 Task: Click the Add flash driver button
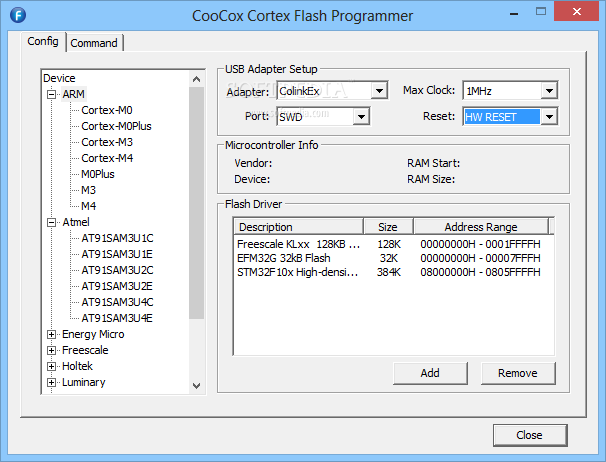430,373
